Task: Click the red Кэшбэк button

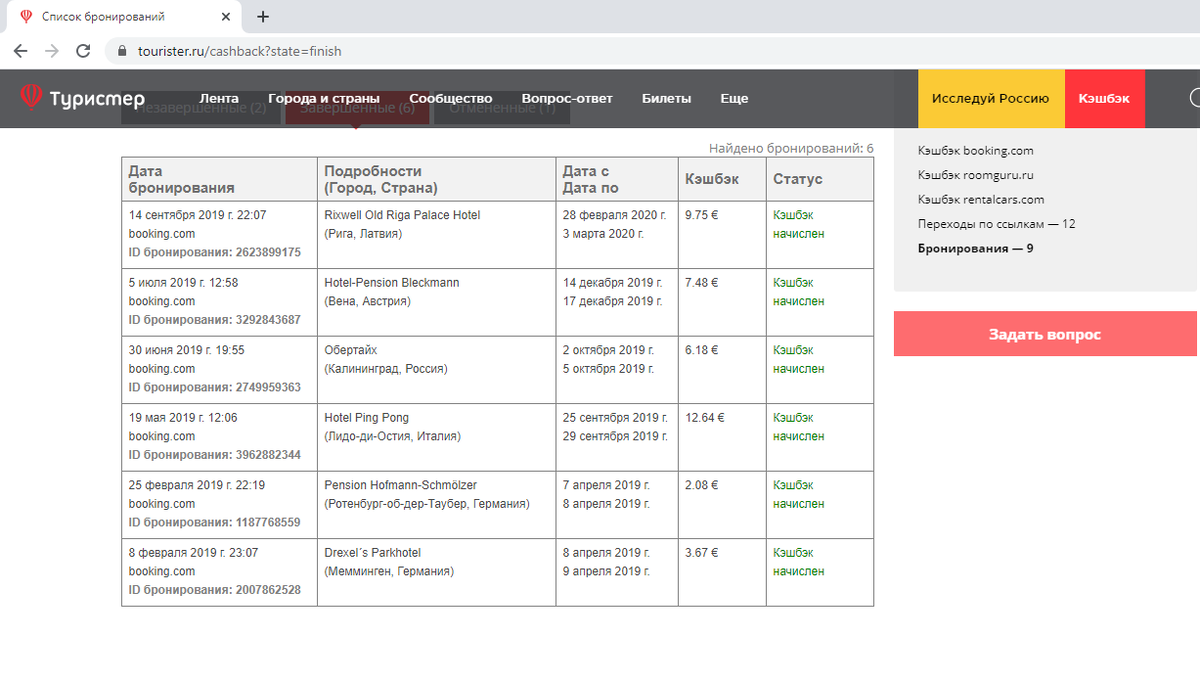Action: click(1105, 98)
